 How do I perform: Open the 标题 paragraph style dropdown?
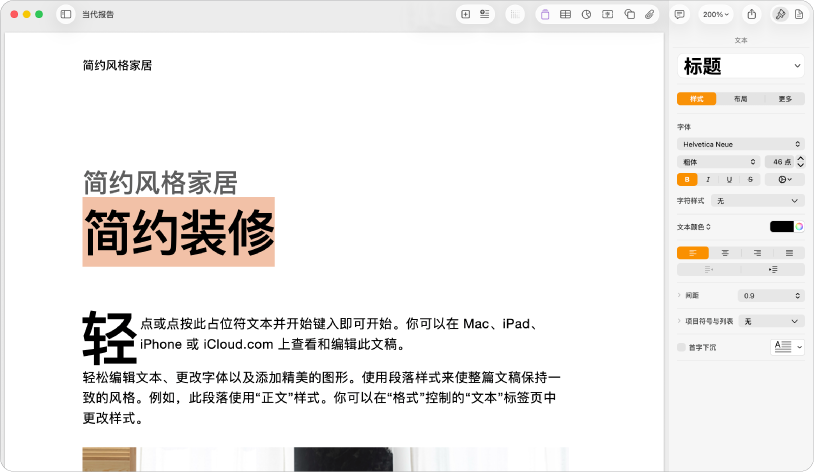point(741,66)
